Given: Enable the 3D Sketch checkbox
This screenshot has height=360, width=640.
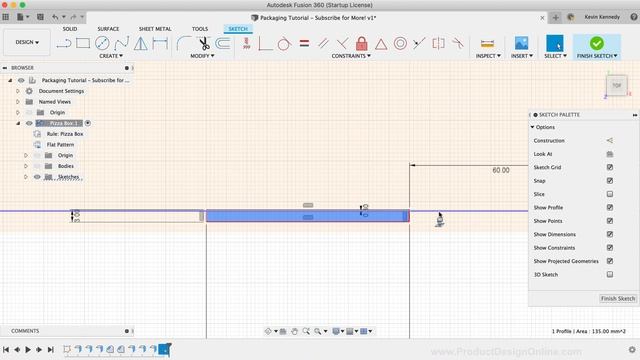Looking at the screenshot, I should (610, 274).
